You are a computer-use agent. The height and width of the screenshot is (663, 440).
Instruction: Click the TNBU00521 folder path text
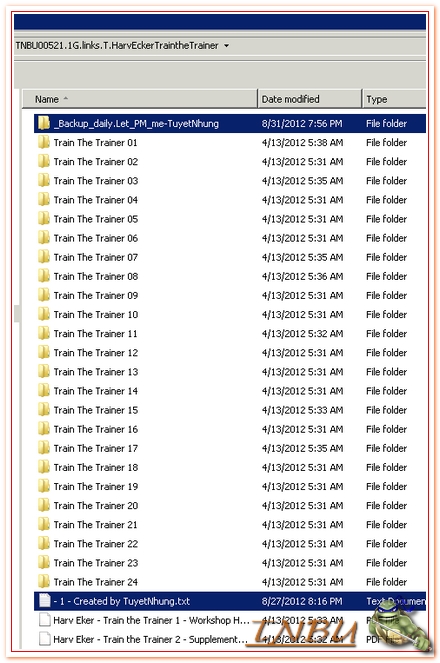coord(117,45)
